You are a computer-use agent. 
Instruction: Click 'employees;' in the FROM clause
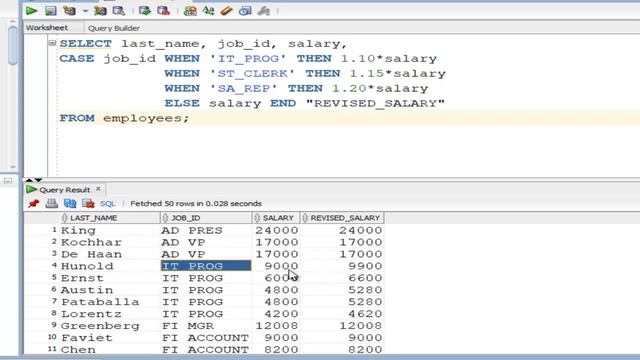[x=146, y=118]
